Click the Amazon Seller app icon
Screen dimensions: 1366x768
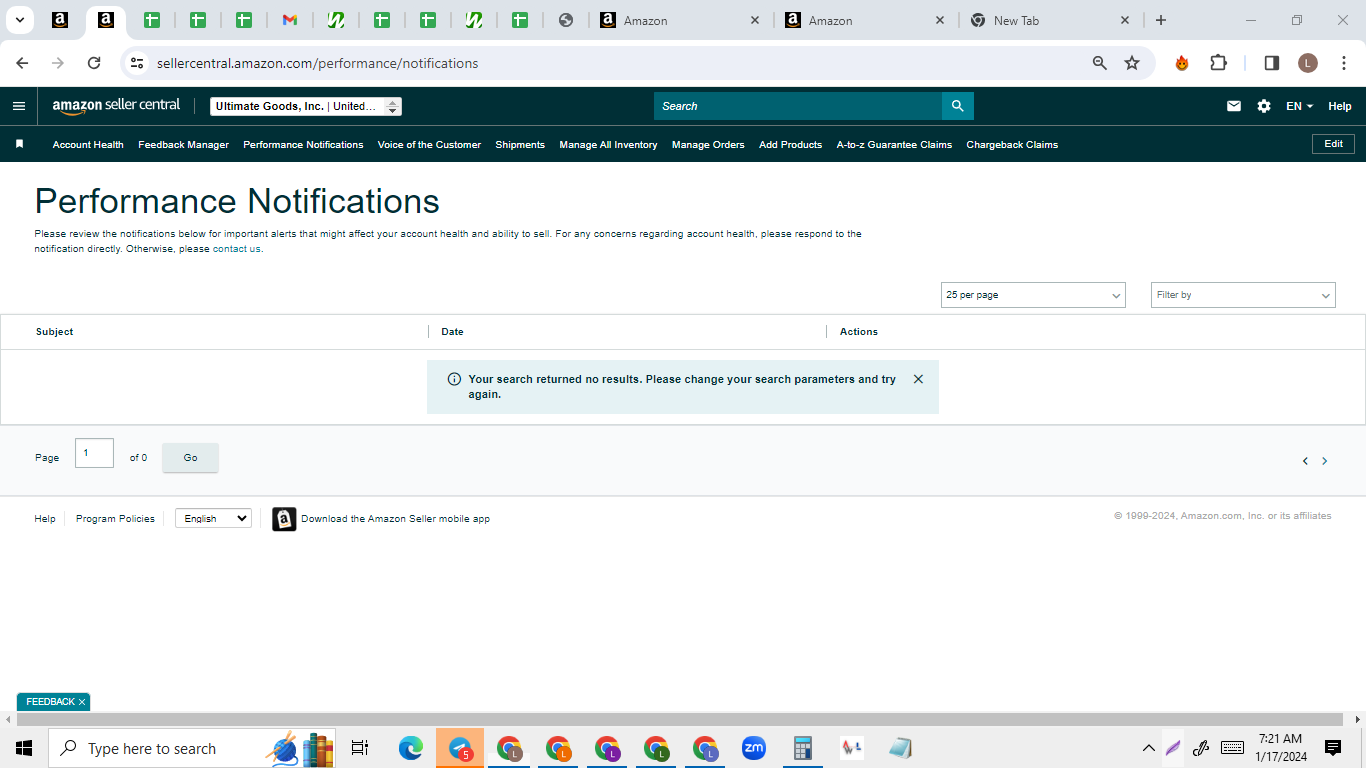coord(284,519)
